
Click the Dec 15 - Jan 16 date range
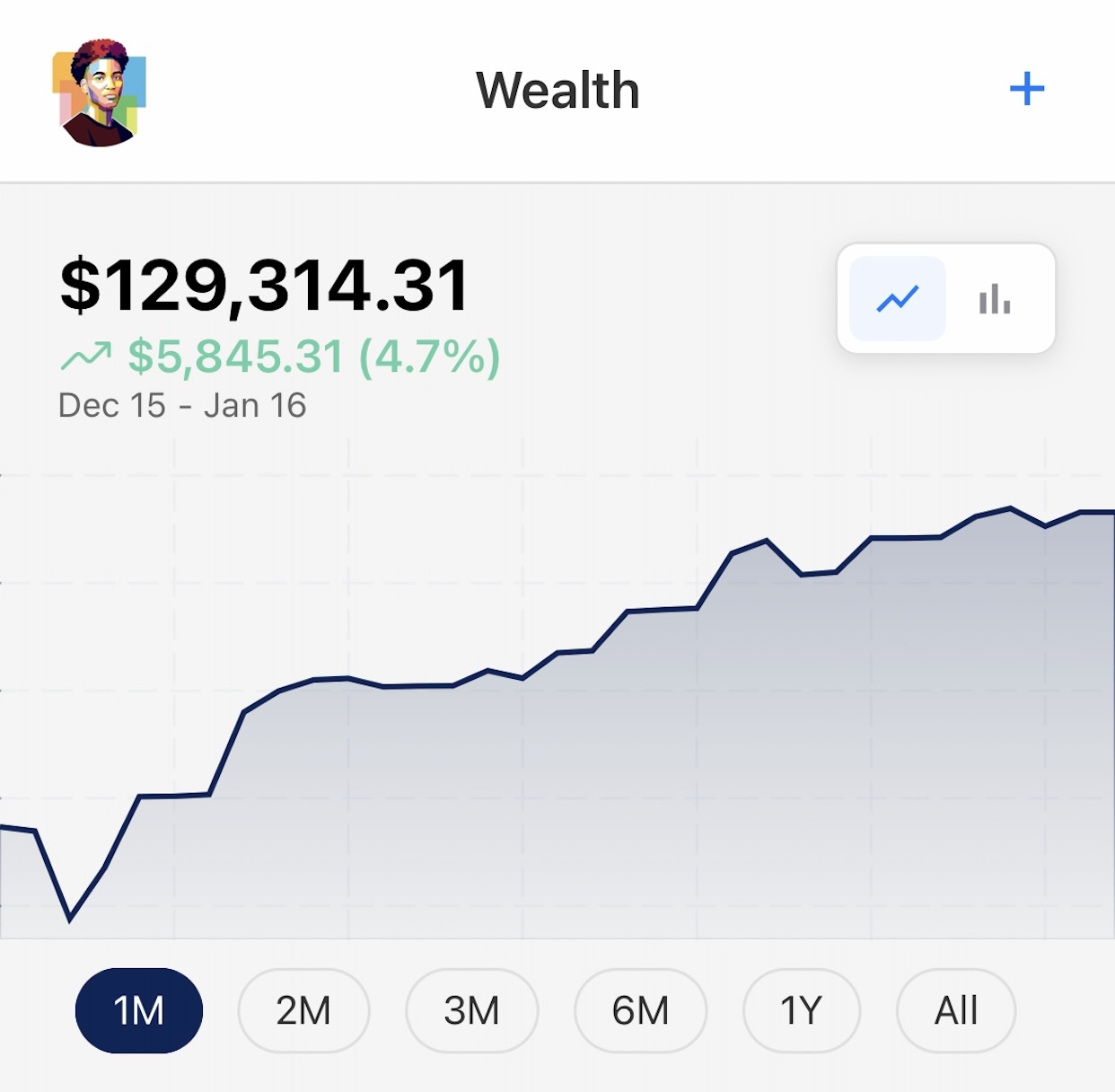click(x=182, y=406)
